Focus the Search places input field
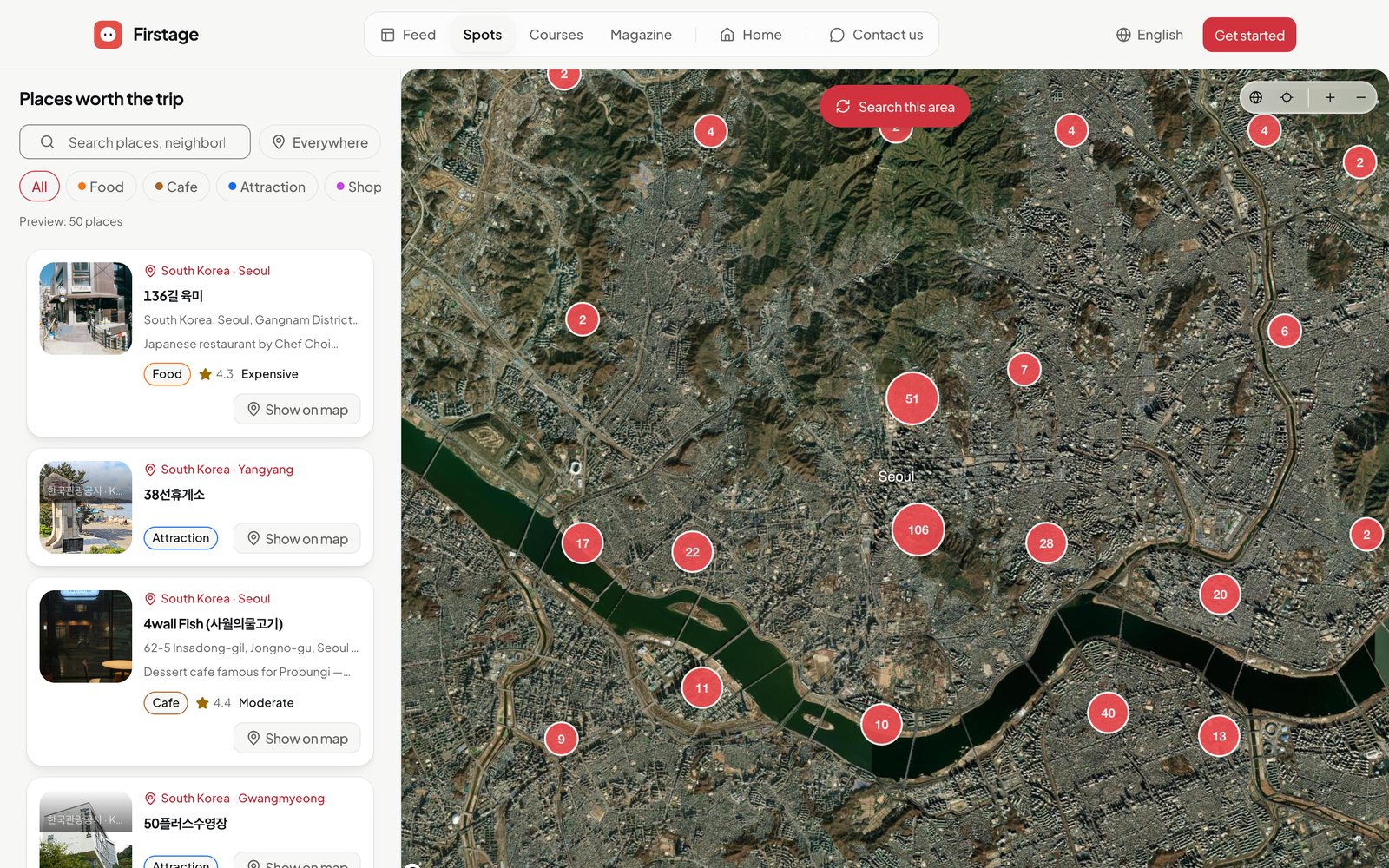 pos(135,142)
